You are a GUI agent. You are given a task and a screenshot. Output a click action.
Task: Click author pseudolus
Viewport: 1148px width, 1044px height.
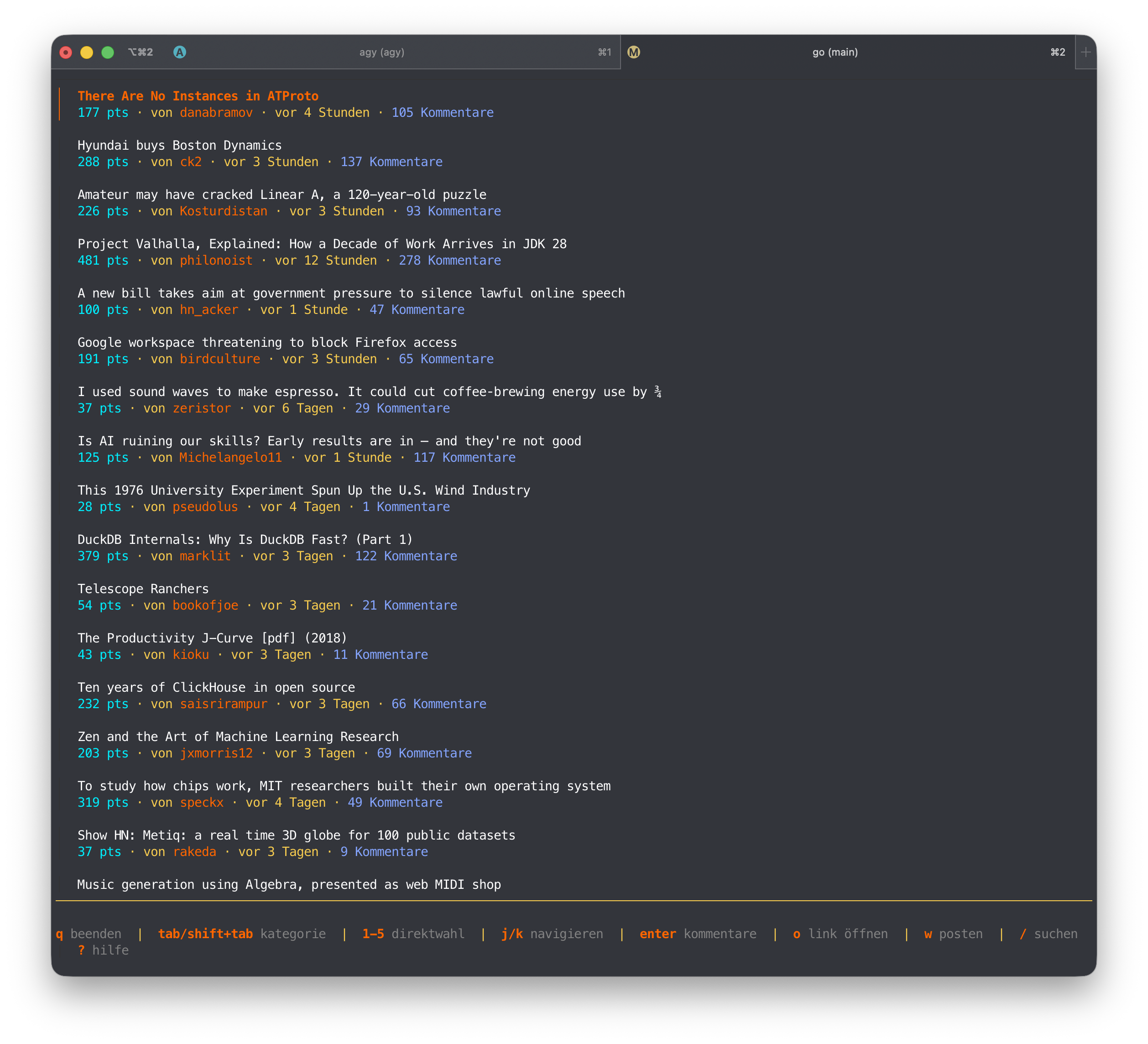205,506
